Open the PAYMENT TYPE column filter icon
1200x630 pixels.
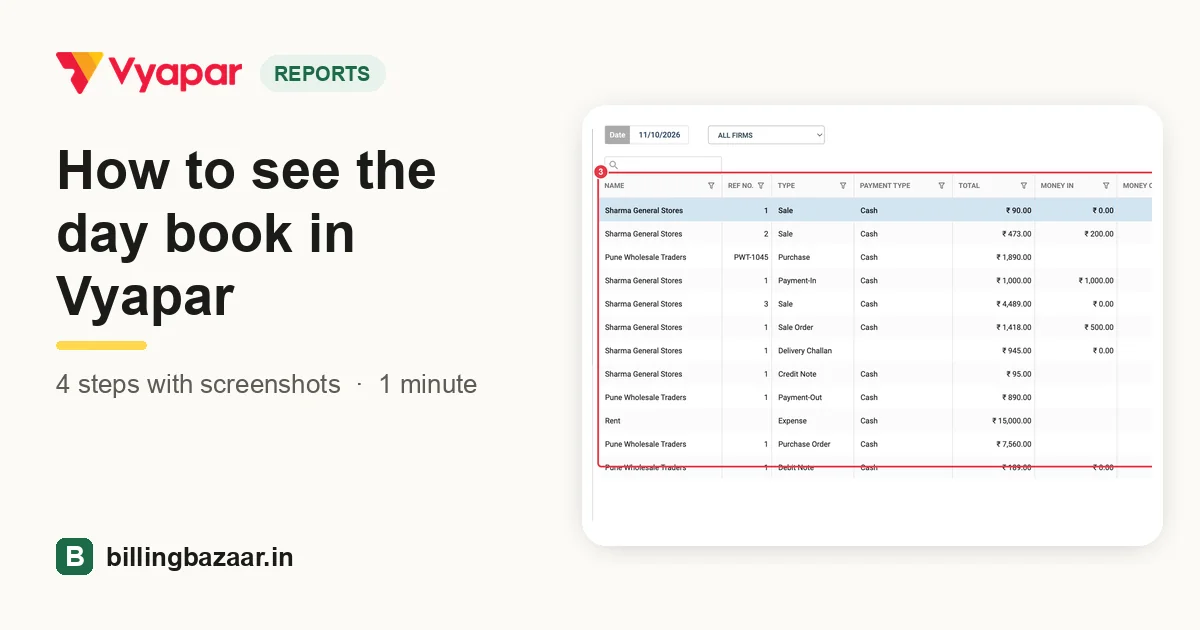click(x=942, y=186)
